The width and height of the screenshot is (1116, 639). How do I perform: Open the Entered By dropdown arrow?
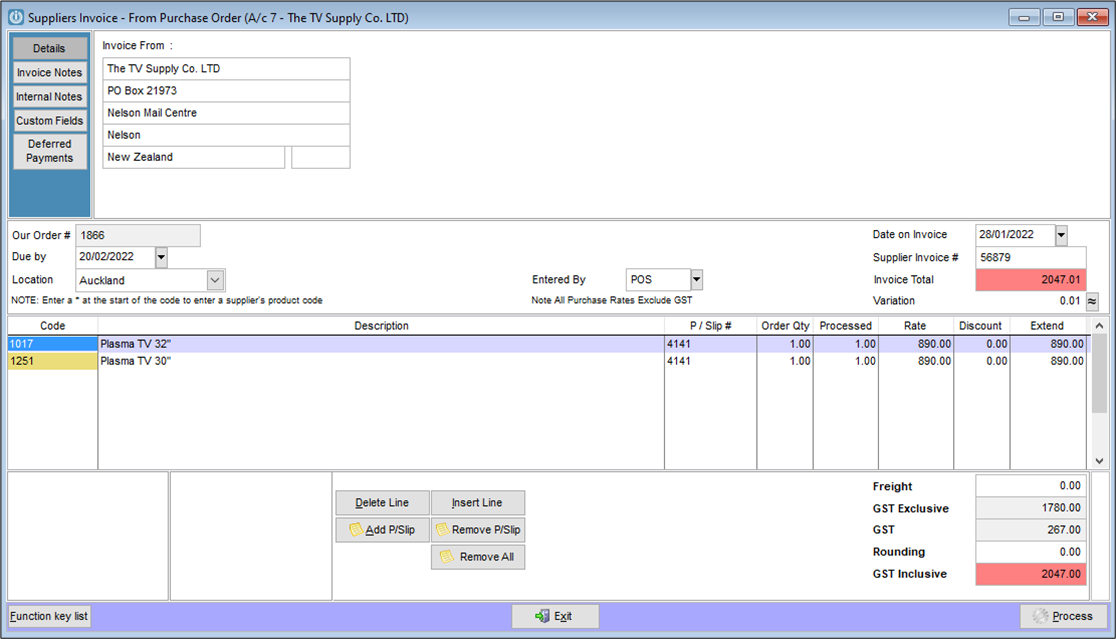click(697, 280)
